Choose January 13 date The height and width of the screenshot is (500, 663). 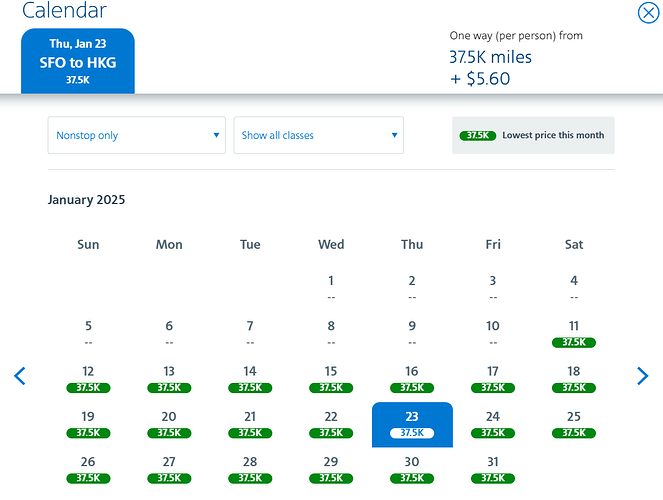pyautogui.click(x=169, y=379)
